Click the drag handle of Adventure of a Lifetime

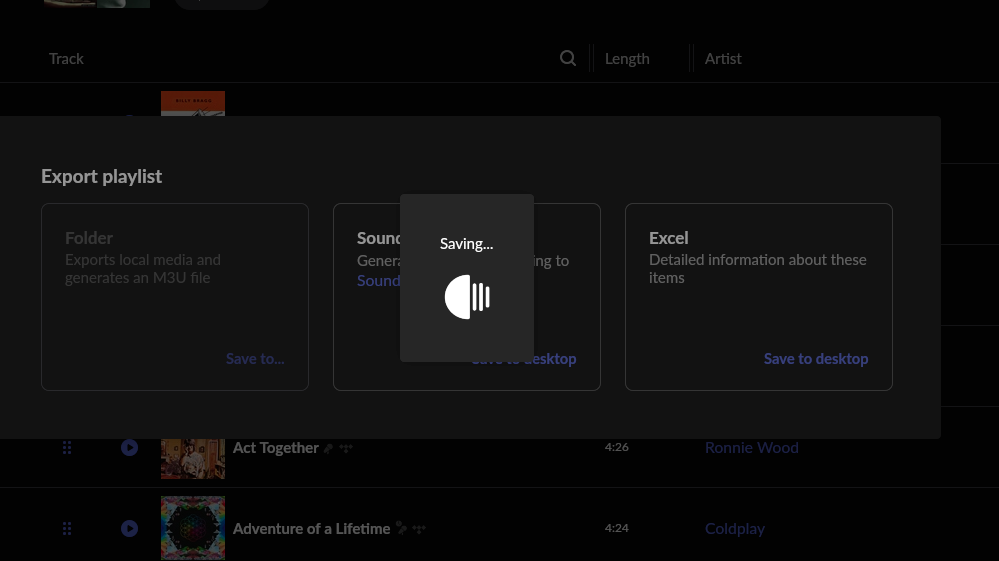(x=67, y=529)
